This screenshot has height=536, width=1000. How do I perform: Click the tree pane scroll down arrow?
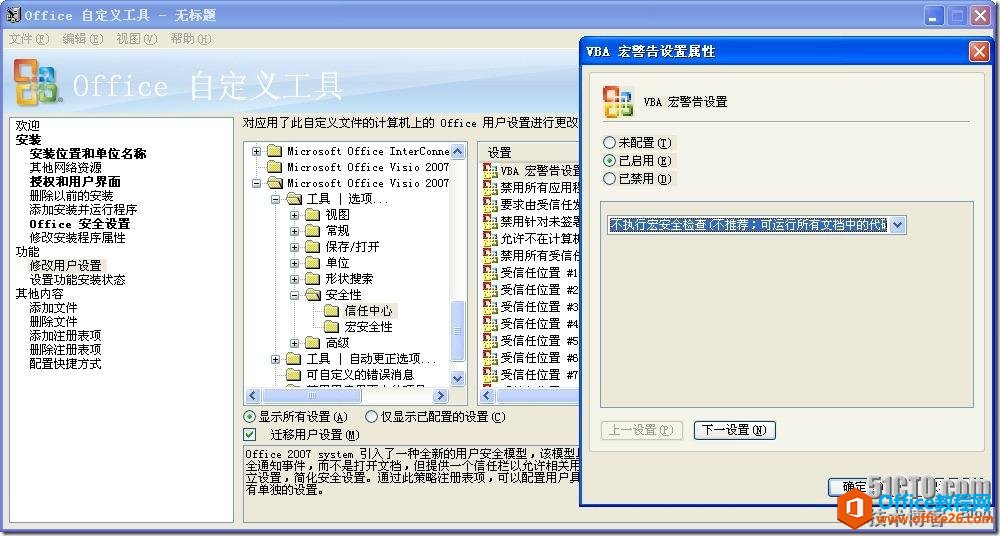point(457,378)
